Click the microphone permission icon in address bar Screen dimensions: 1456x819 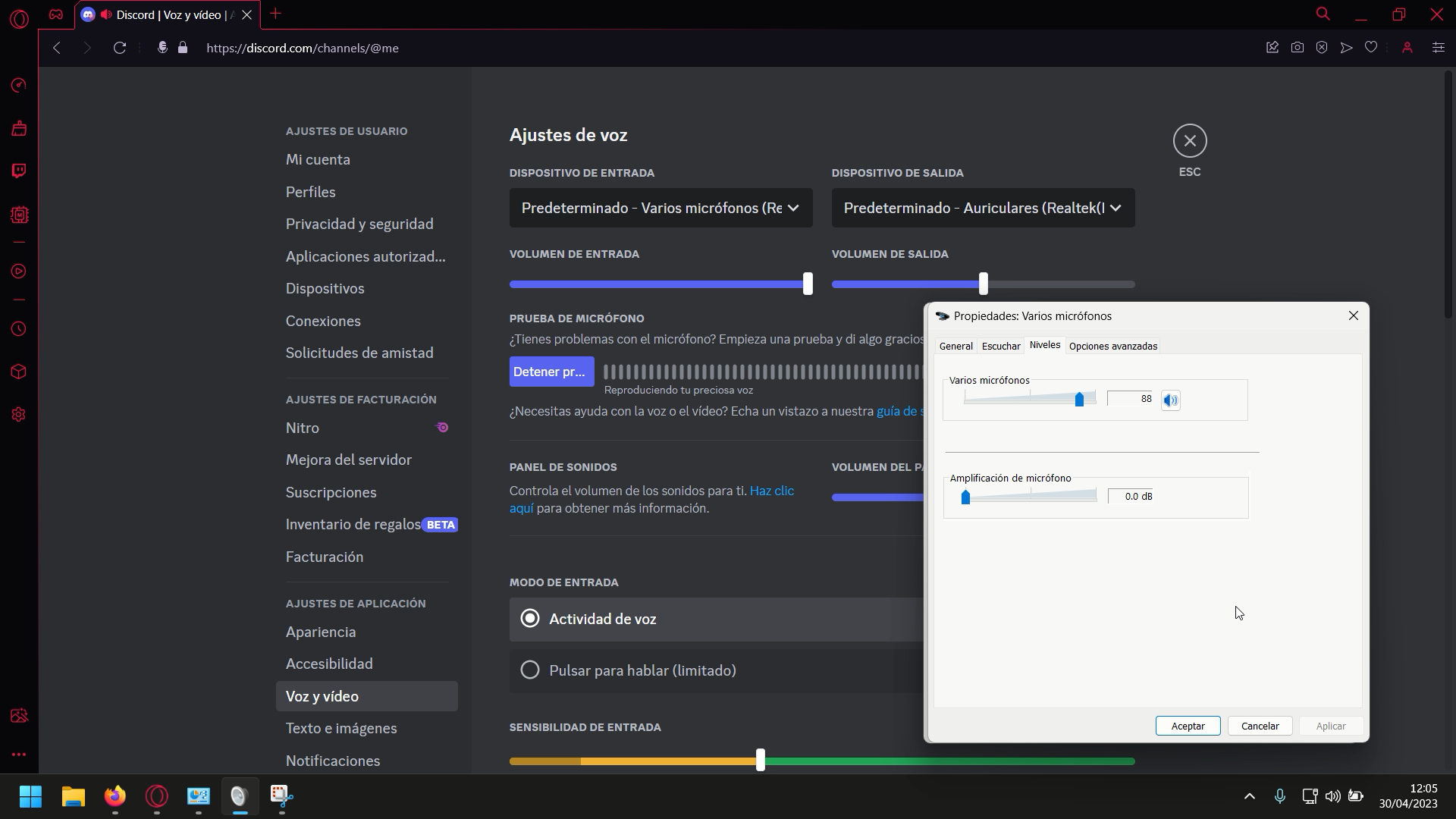162,48
